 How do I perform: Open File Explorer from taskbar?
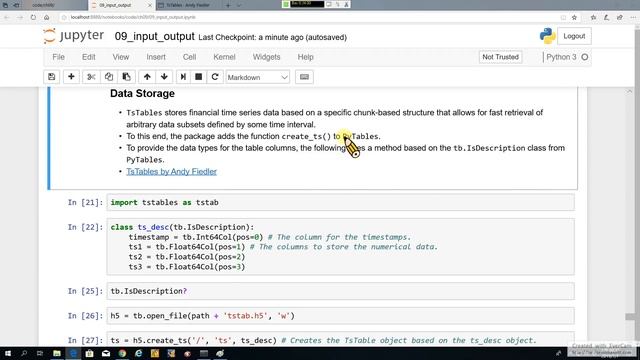(57, 353)
